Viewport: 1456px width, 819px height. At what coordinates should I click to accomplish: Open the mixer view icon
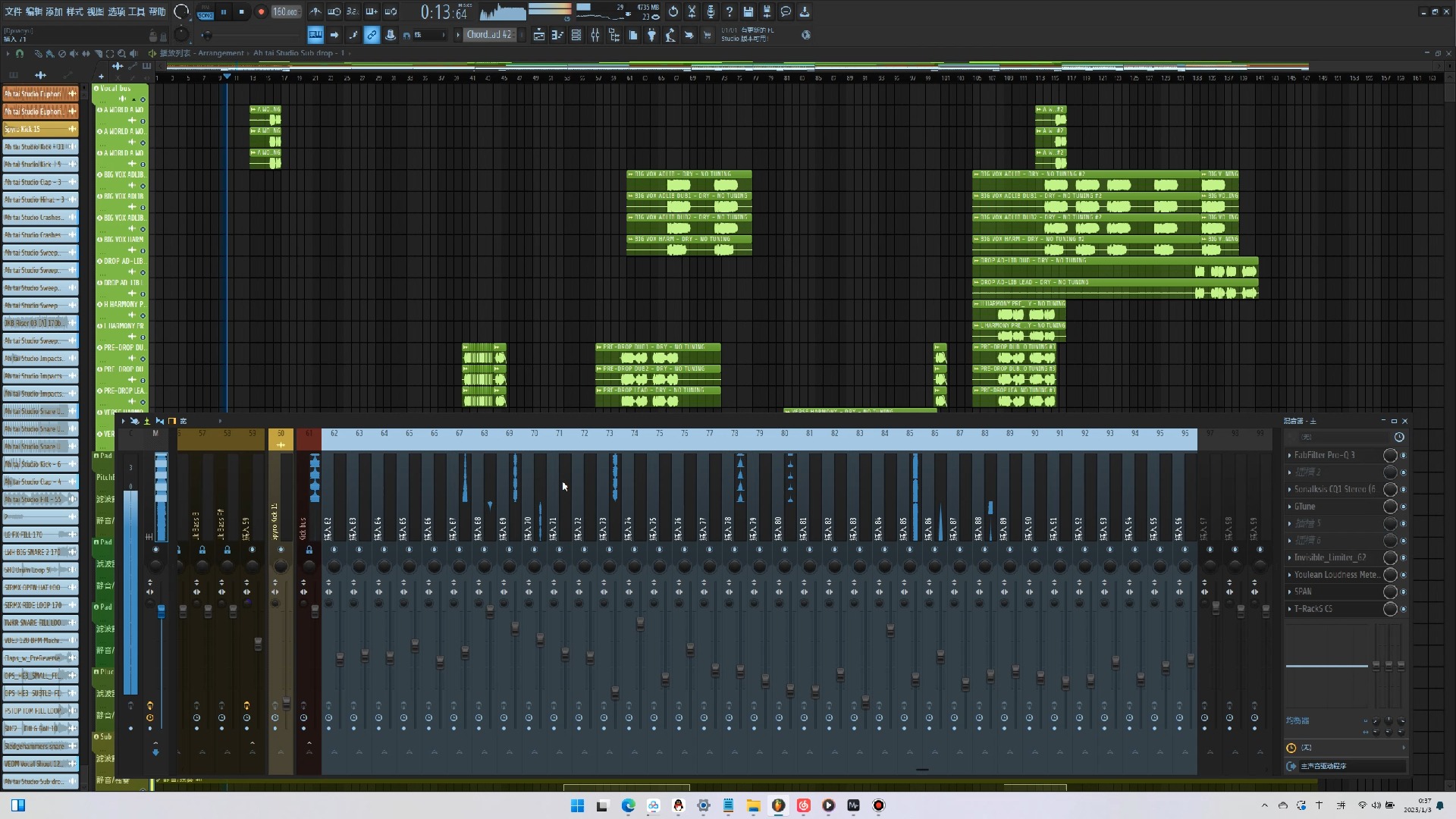point(595,35)
